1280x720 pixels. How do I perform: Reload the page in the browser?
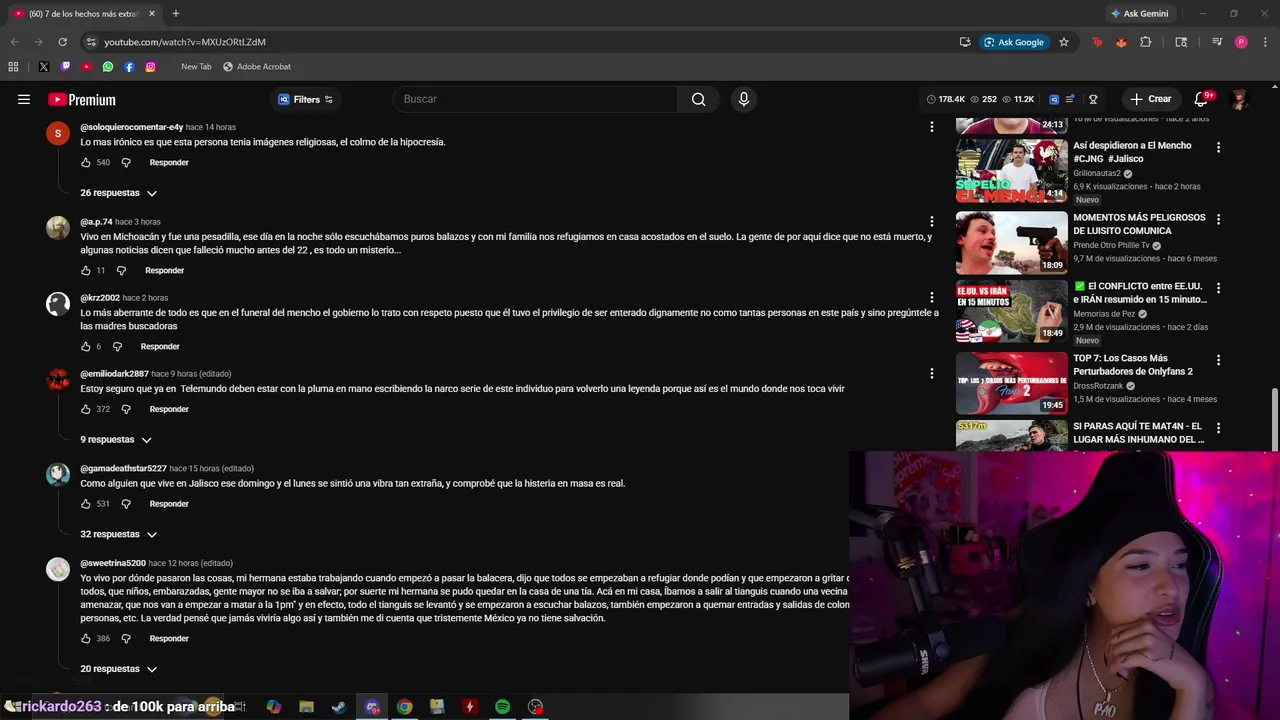(x=62, y=42)
